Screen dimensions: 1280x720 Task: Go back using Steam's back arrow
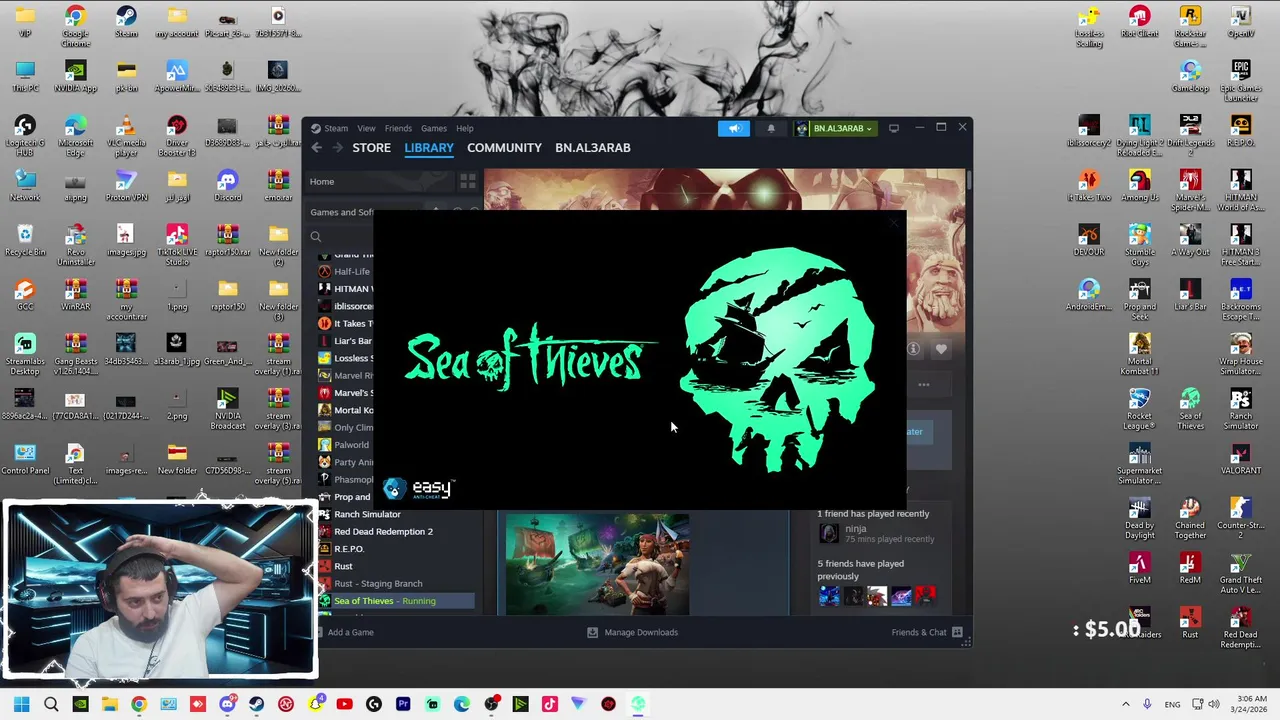pyautogui.click(x=316, y=148)
